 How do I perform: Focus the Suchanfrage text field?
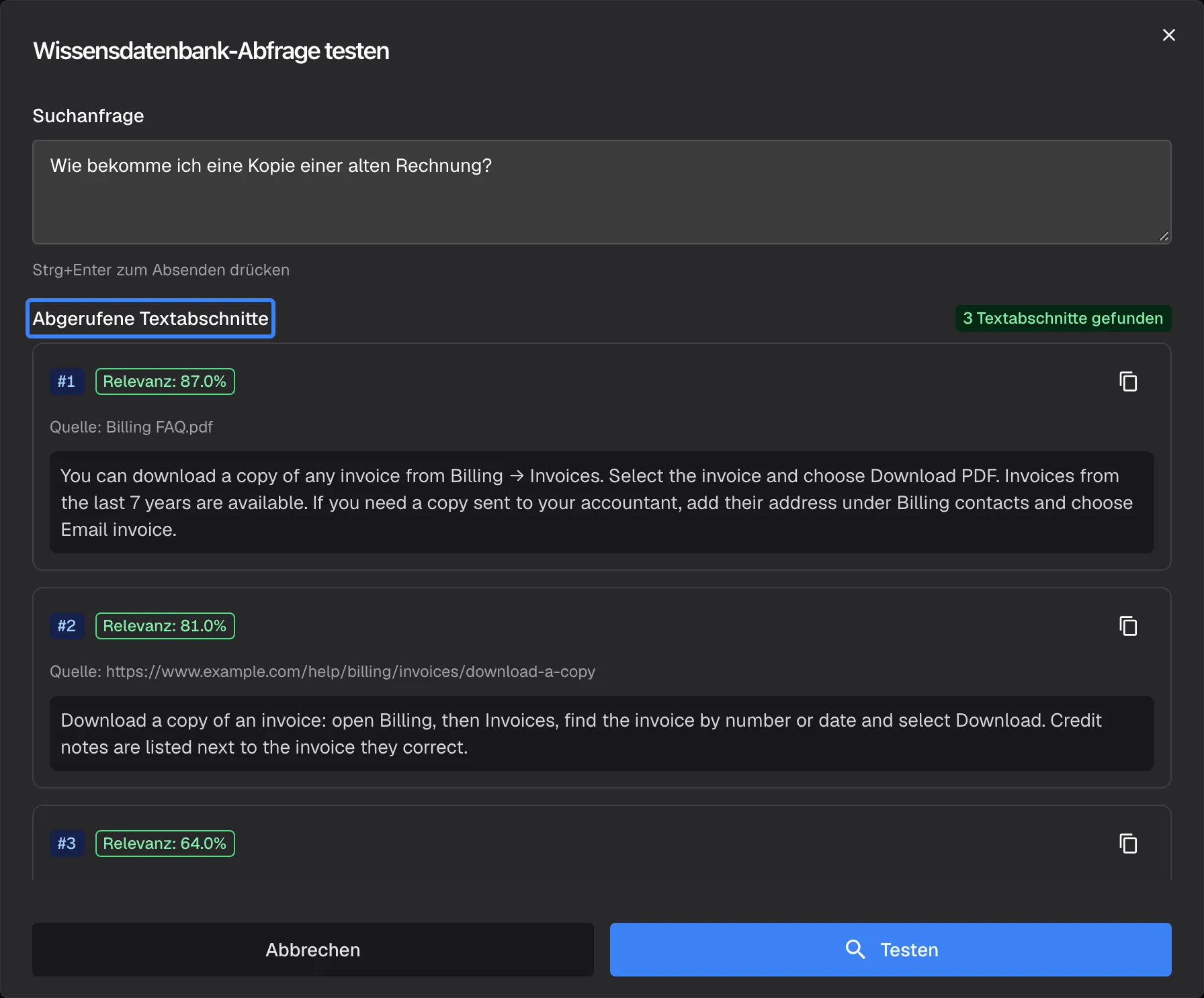pos(602,192)
